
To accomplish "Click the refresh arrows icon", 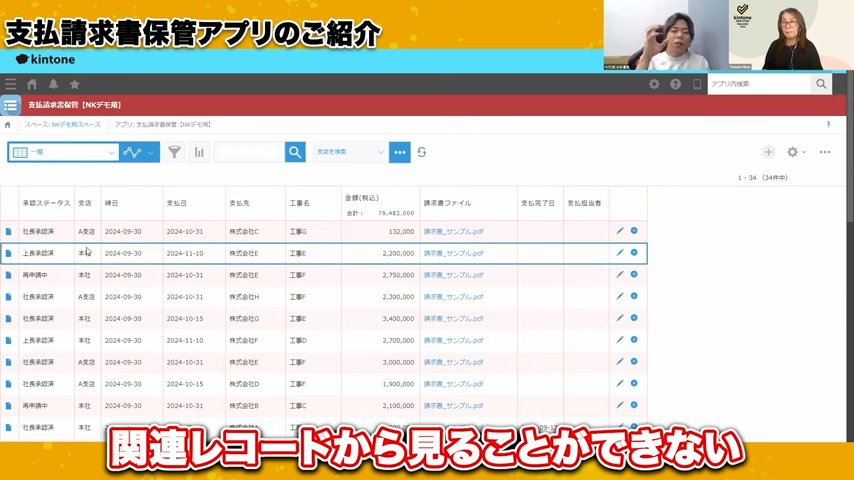I will (x=422, y=152).
